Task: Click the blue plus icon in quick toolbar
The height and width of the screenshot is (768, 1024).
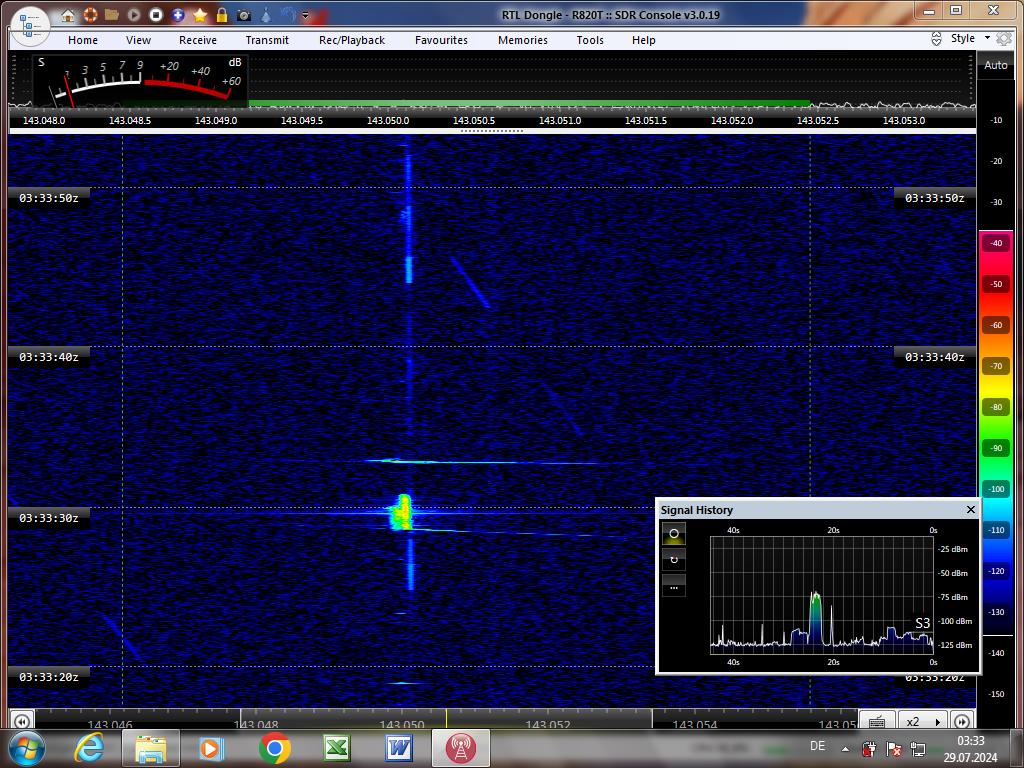Action: 178,14
